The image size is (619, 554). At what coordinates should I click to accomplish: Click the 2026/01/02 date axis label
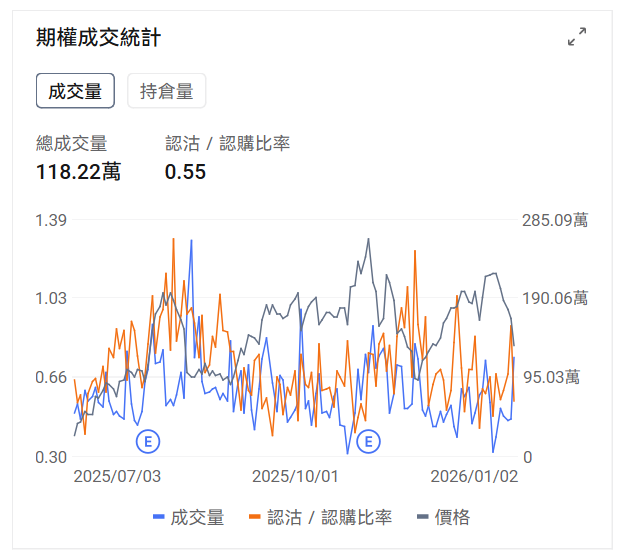(474, 477)
